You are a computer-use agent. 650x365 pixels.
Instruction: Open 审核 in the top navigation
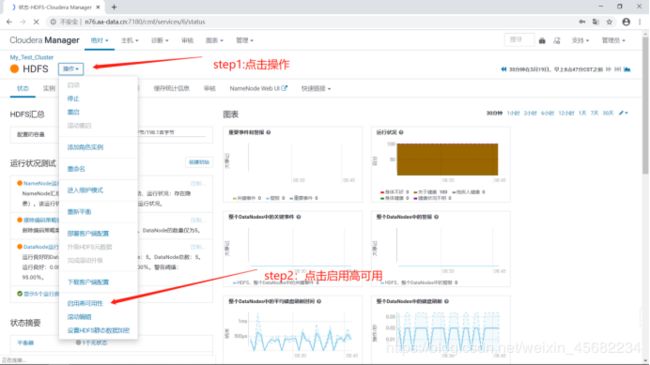click(187, 41)
